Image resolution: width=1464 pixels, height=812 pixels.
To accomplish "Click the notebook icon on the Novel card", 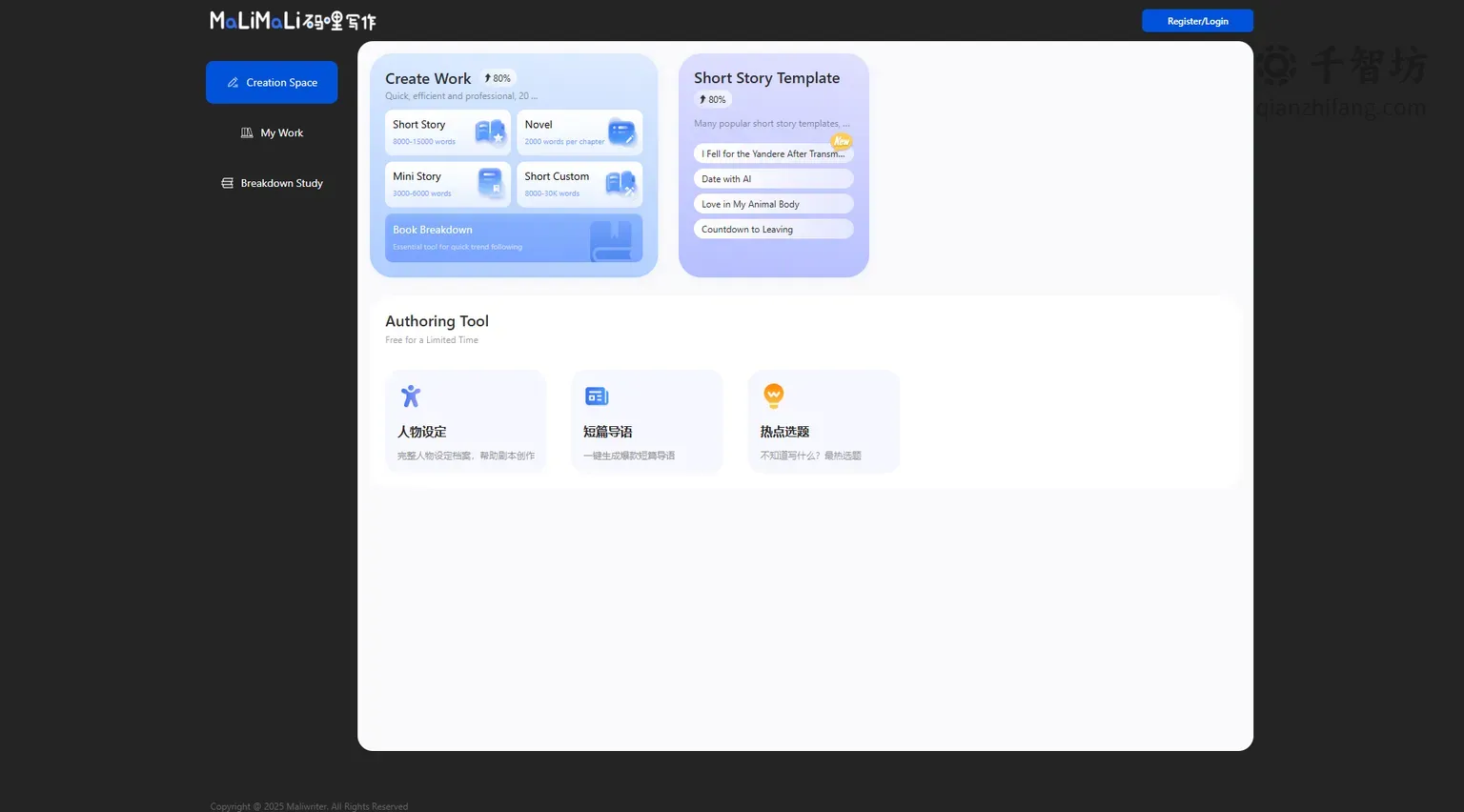I will coord(621,132).
